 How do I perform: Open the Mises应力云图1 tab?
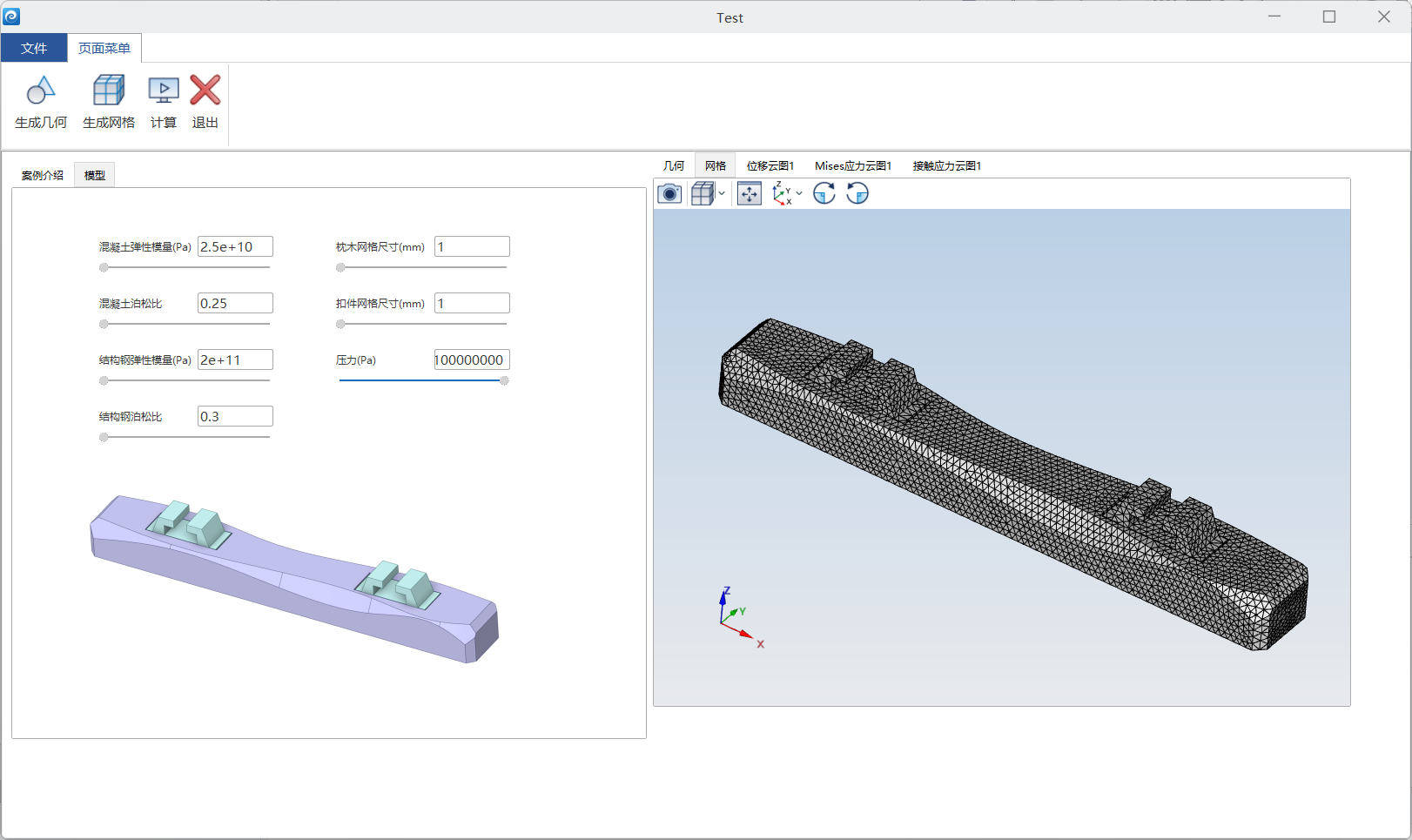point(853,165)
